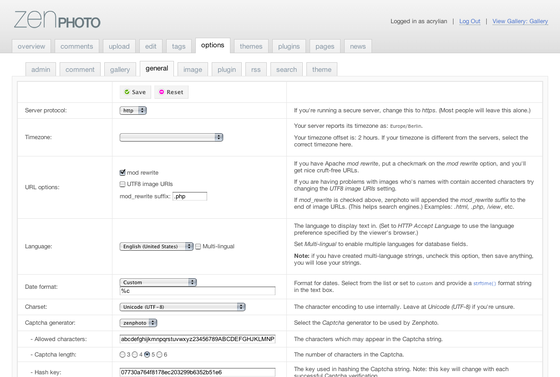Open the plugin options sub-tab
560x377 pixels.
pyautogui.click(x=227, y=70)
